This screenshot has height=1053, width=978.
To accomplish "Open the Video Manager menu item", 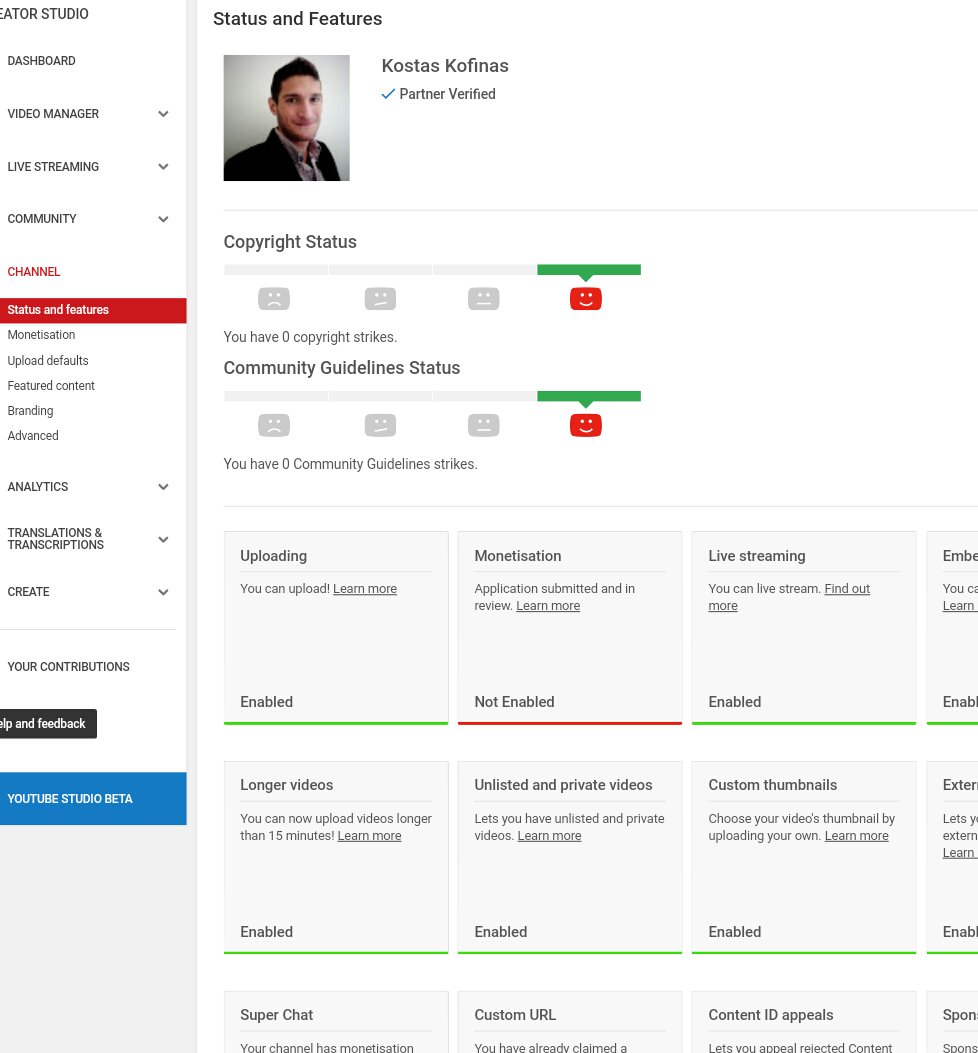I will click(53, 114).
